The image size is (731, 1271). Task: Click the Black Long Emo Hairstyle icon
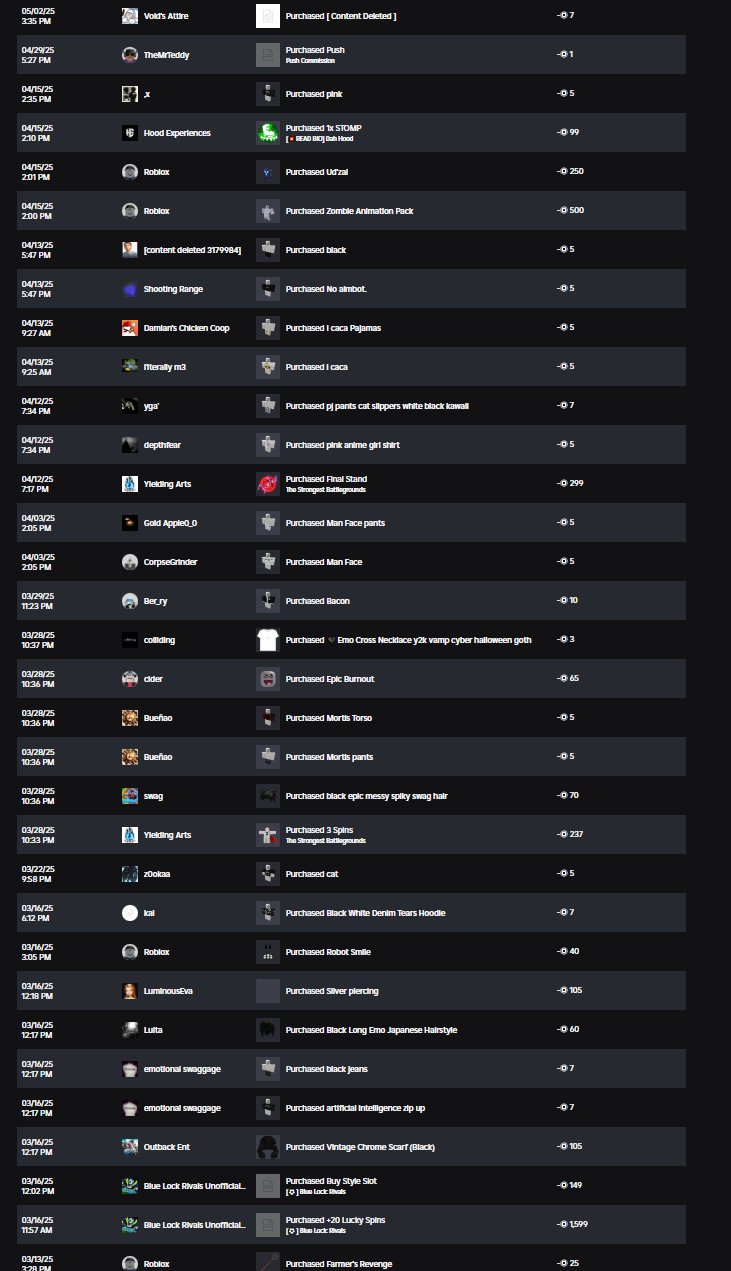point(267,1030)
